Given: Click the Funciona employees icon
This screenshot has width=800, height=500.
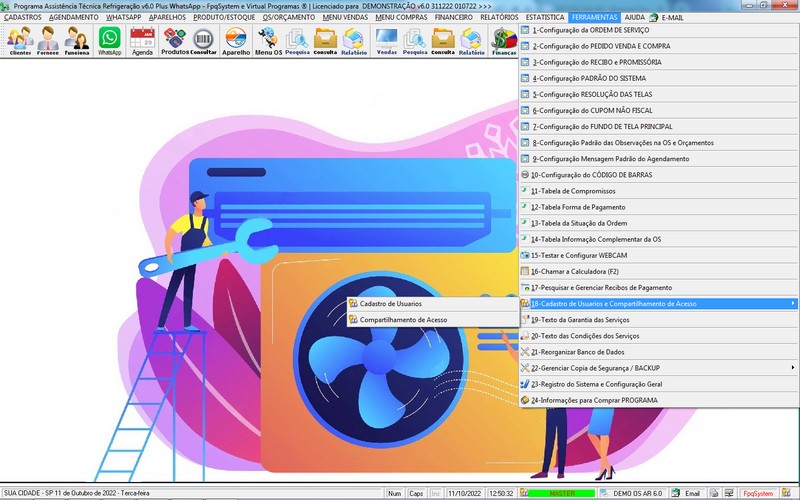Looking at the screenshot, I should click(x=77, y=41).
